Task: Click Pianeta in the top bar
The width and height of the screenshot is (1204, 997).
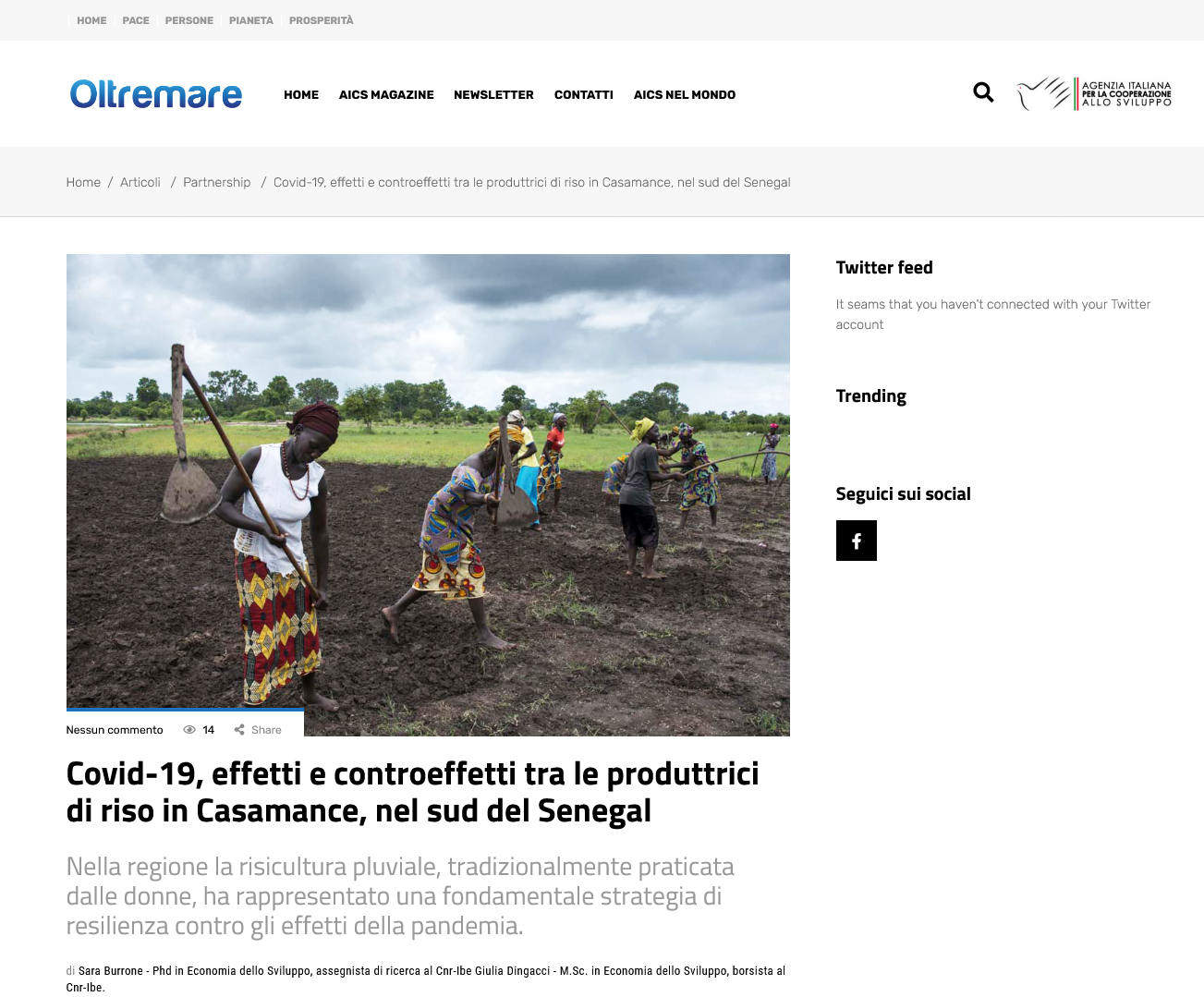Action: 251,20
